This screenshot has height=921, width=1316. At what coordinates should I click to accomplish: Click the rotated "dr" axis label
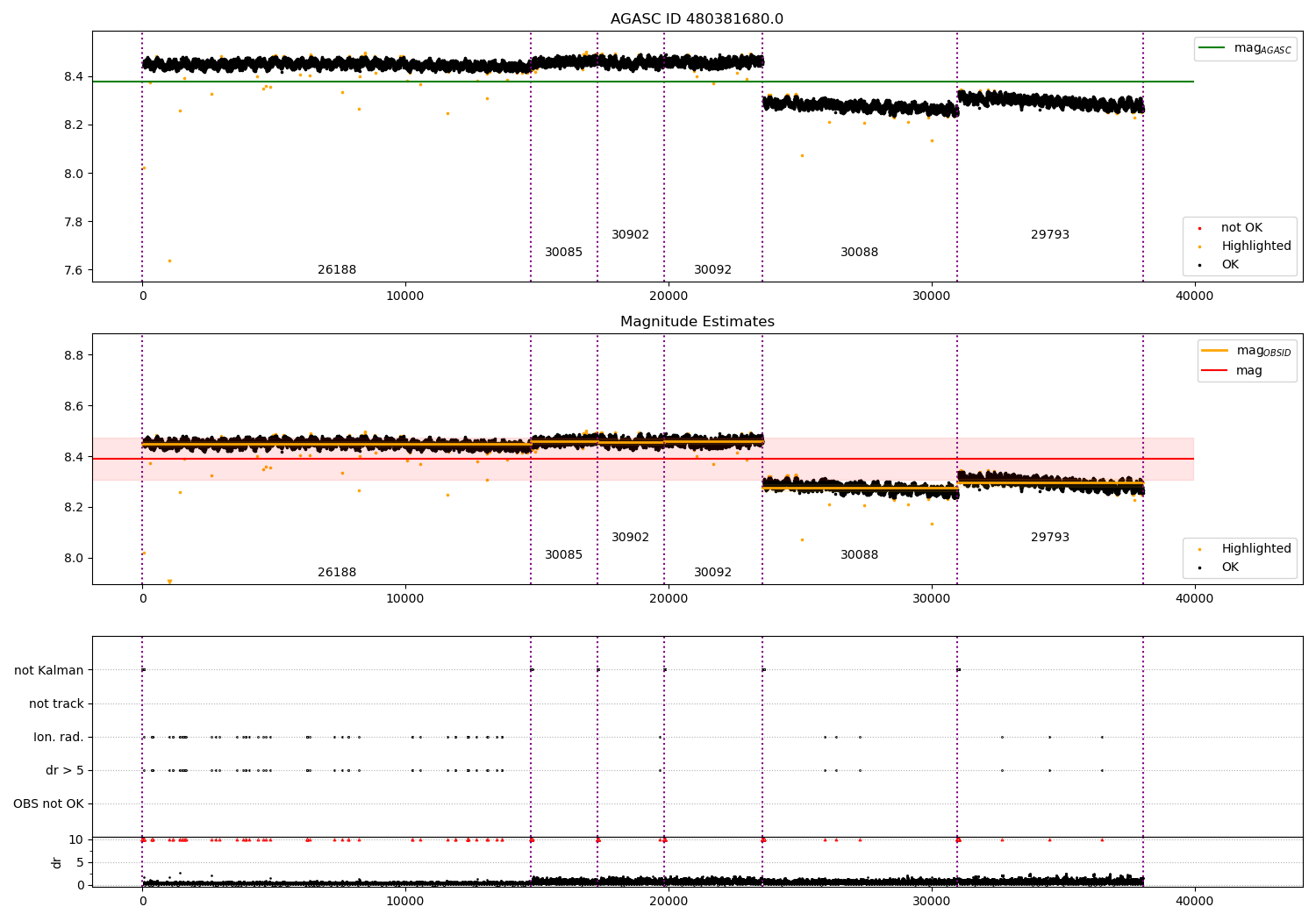point(57,862)
